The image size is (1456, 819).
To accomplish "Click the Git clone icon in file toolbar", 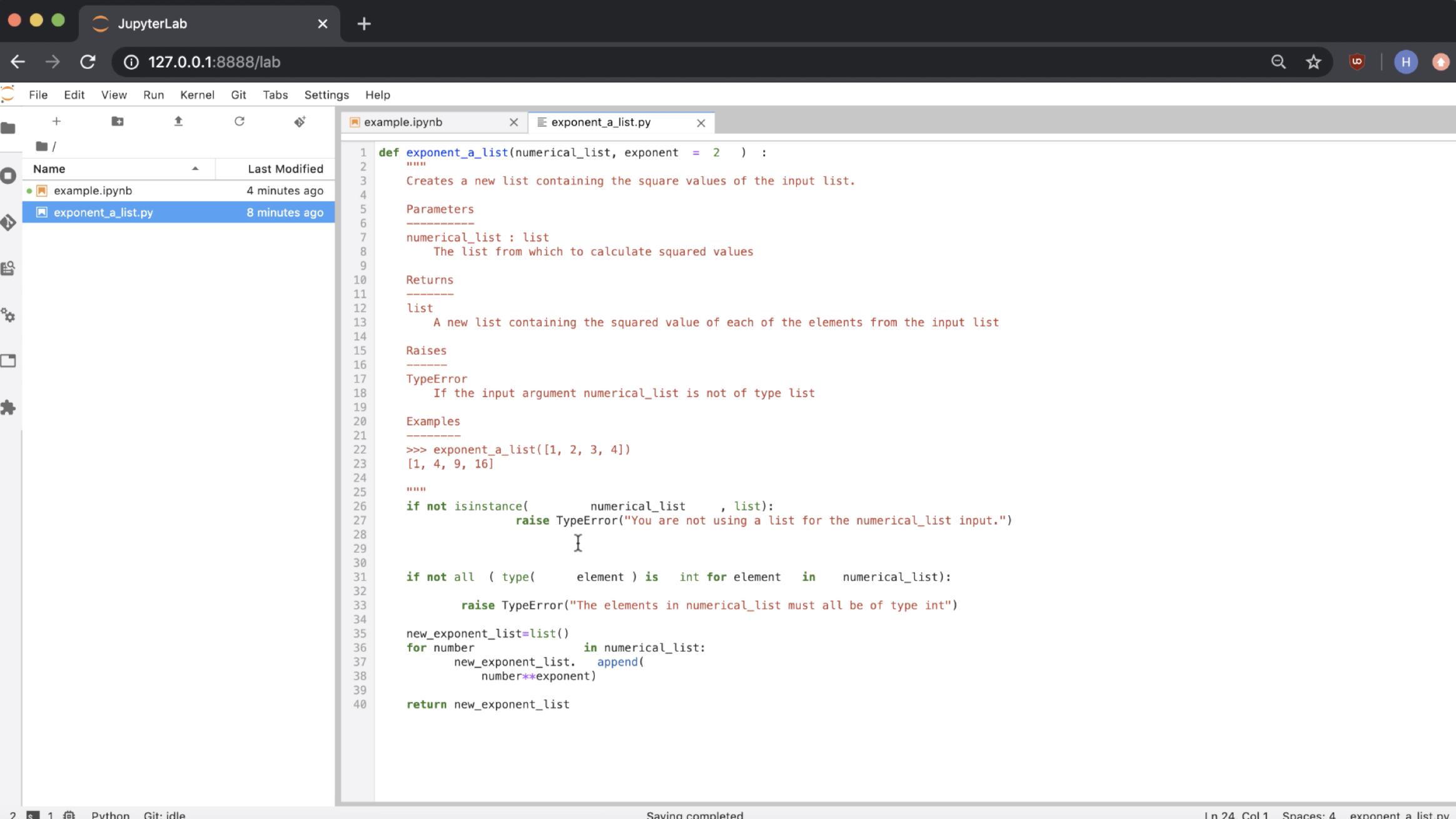I will tap(300, 121).
